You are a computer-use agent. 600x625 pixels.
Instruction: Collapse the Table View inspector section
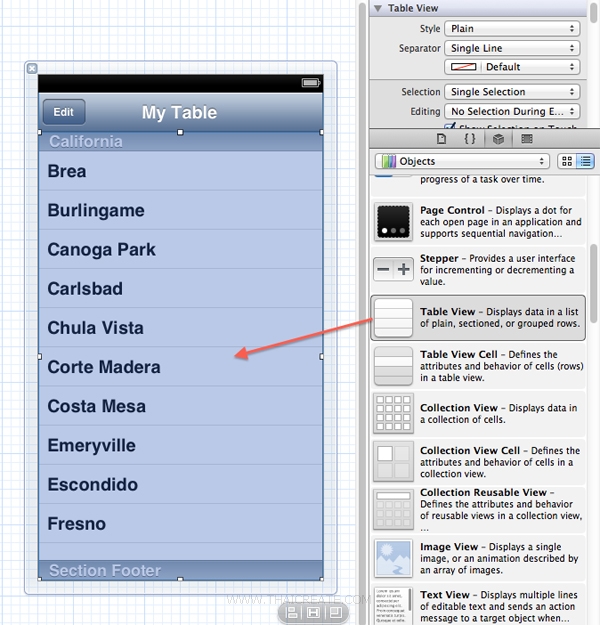[x=378, y=8]
